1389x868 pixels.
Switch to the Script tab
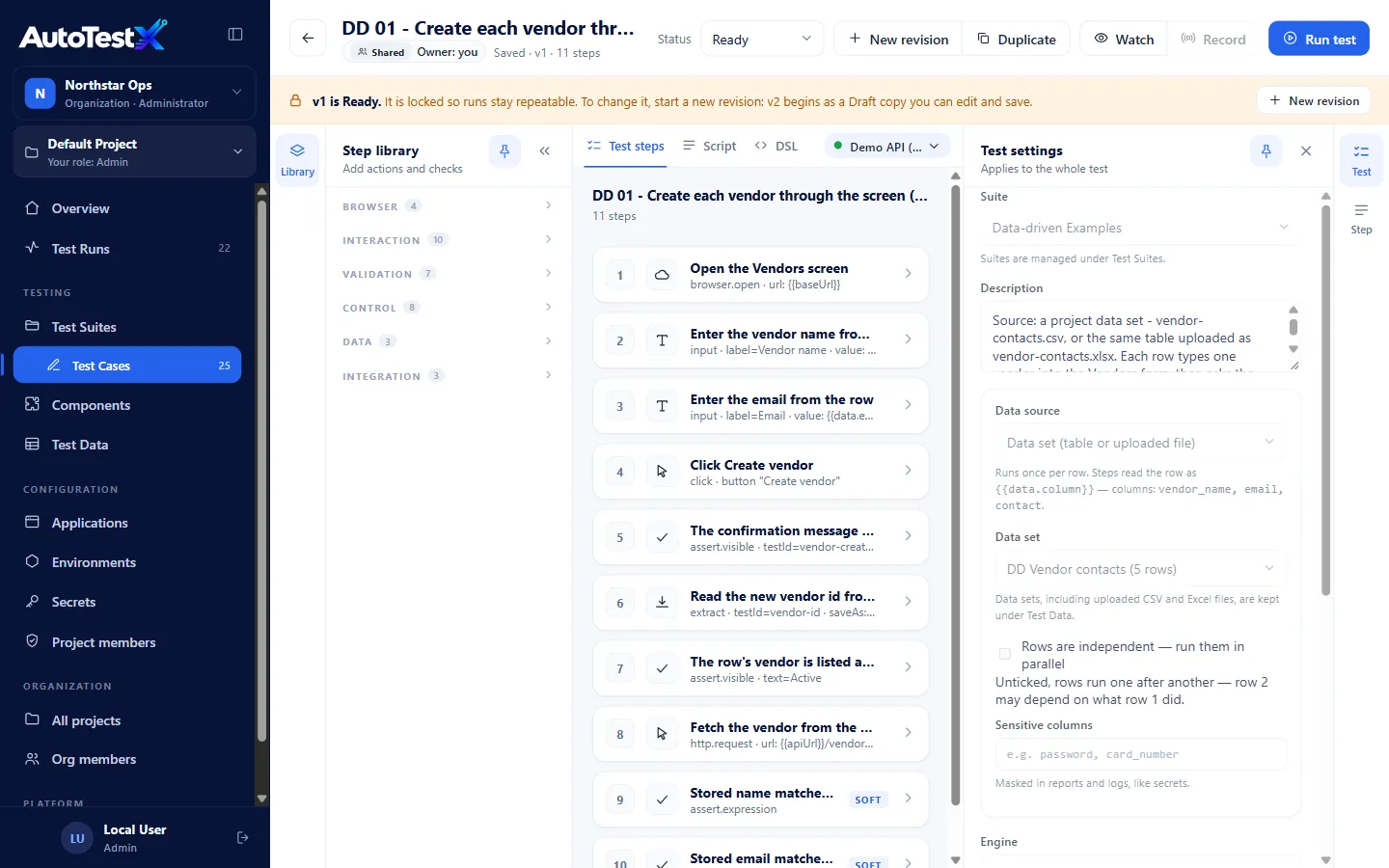pos(709,147)
